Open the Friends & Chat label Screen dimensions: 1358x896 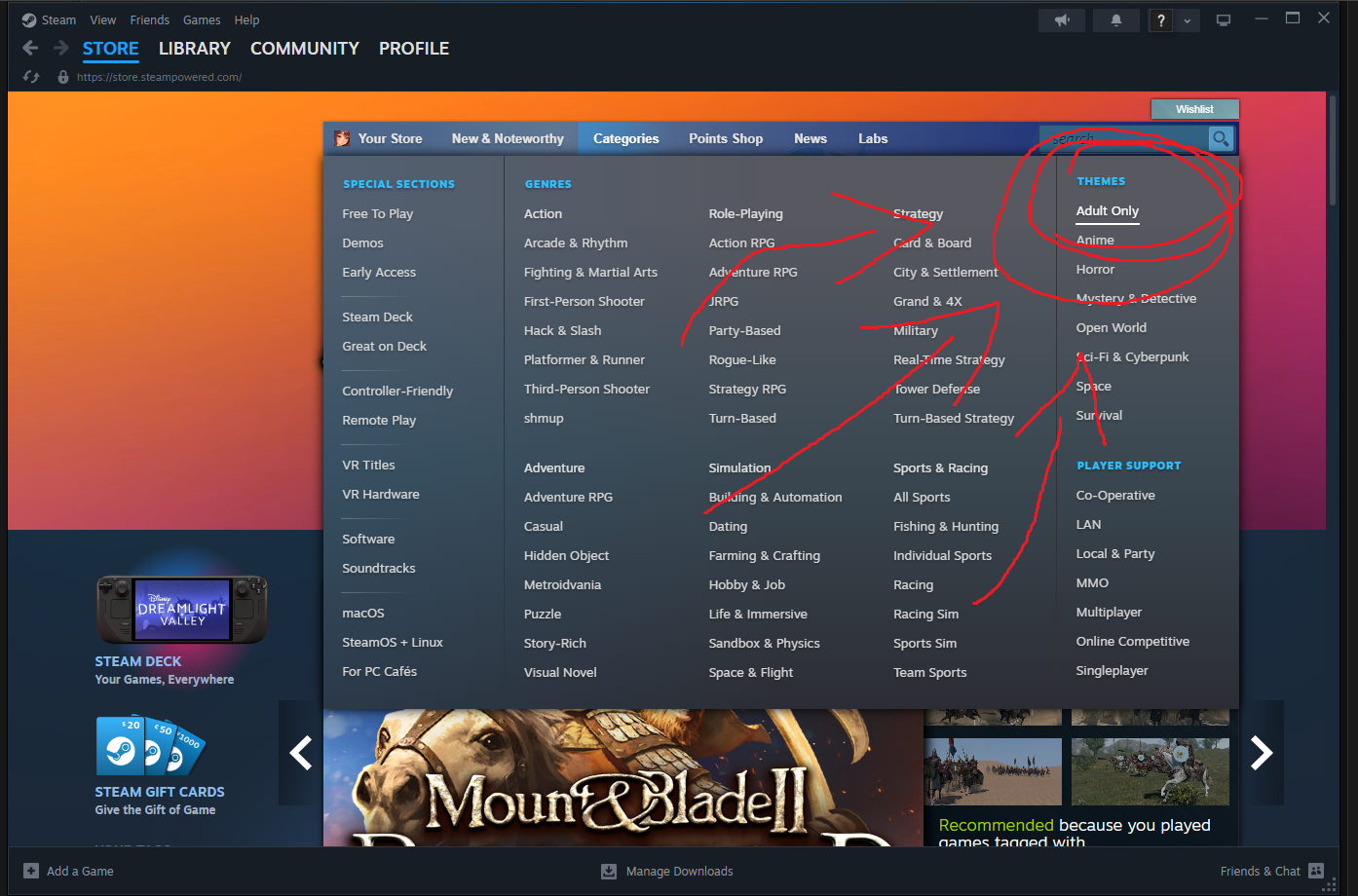click(x=1260, y=871)
